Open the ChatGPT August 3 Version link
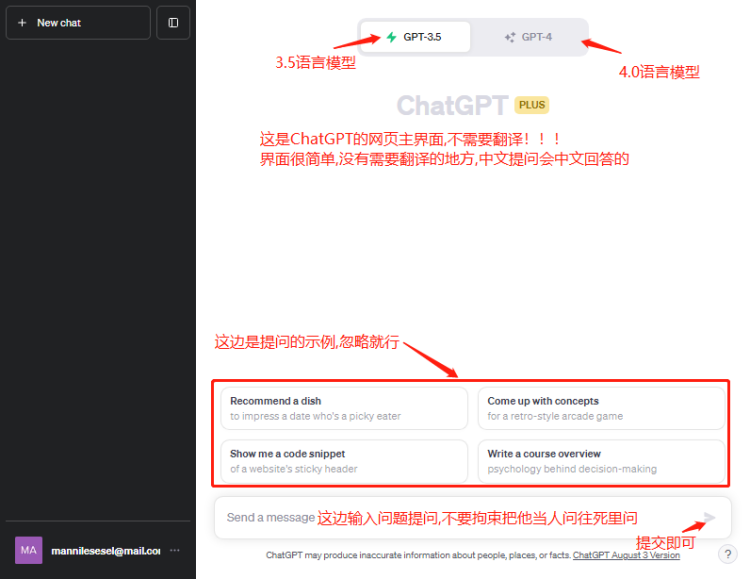The width and height of the screenshot is (750, 579). click(x=626, y=555)
